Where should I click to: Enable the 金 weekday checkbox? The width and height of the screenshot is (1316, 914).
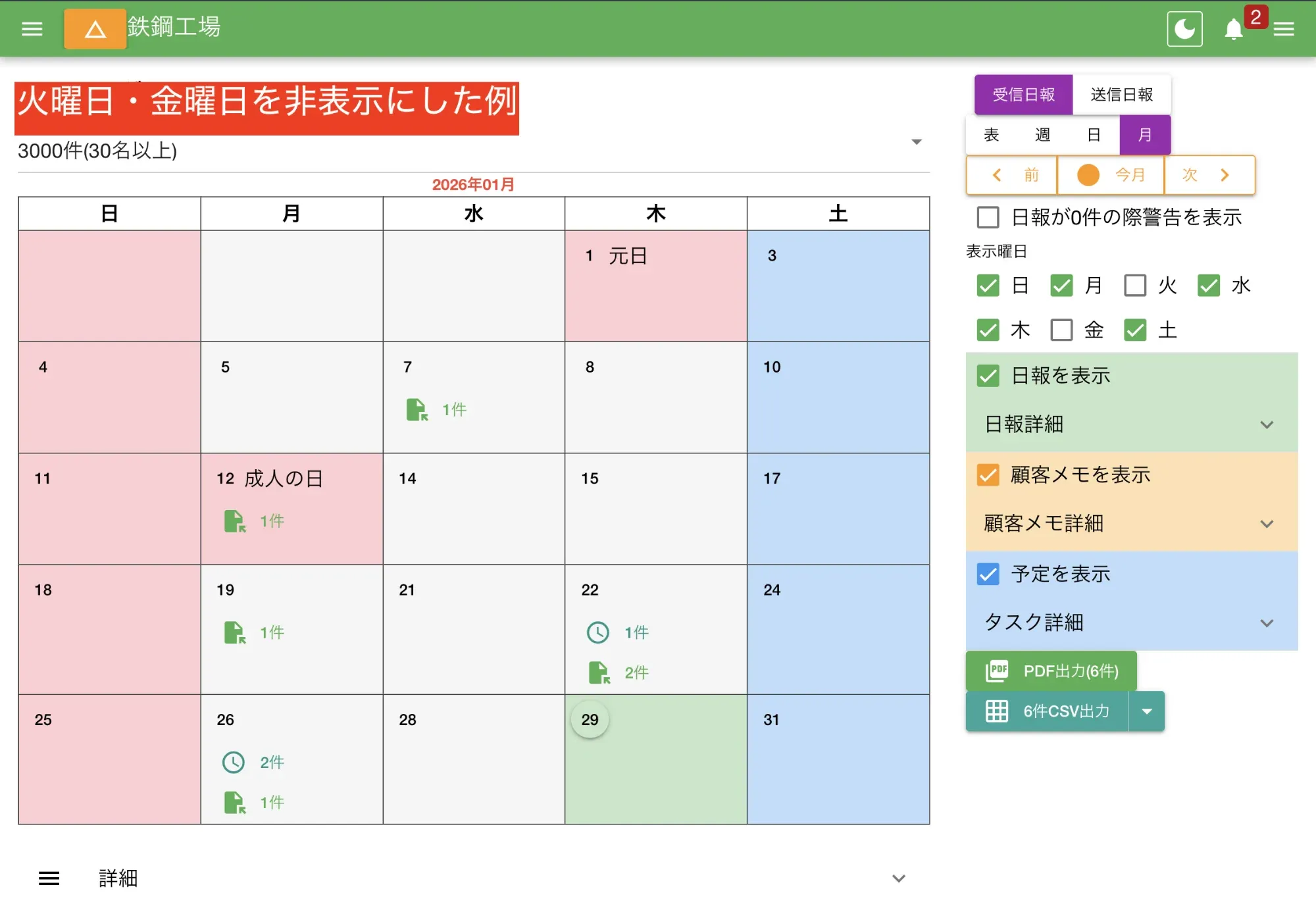point(1061,330)
